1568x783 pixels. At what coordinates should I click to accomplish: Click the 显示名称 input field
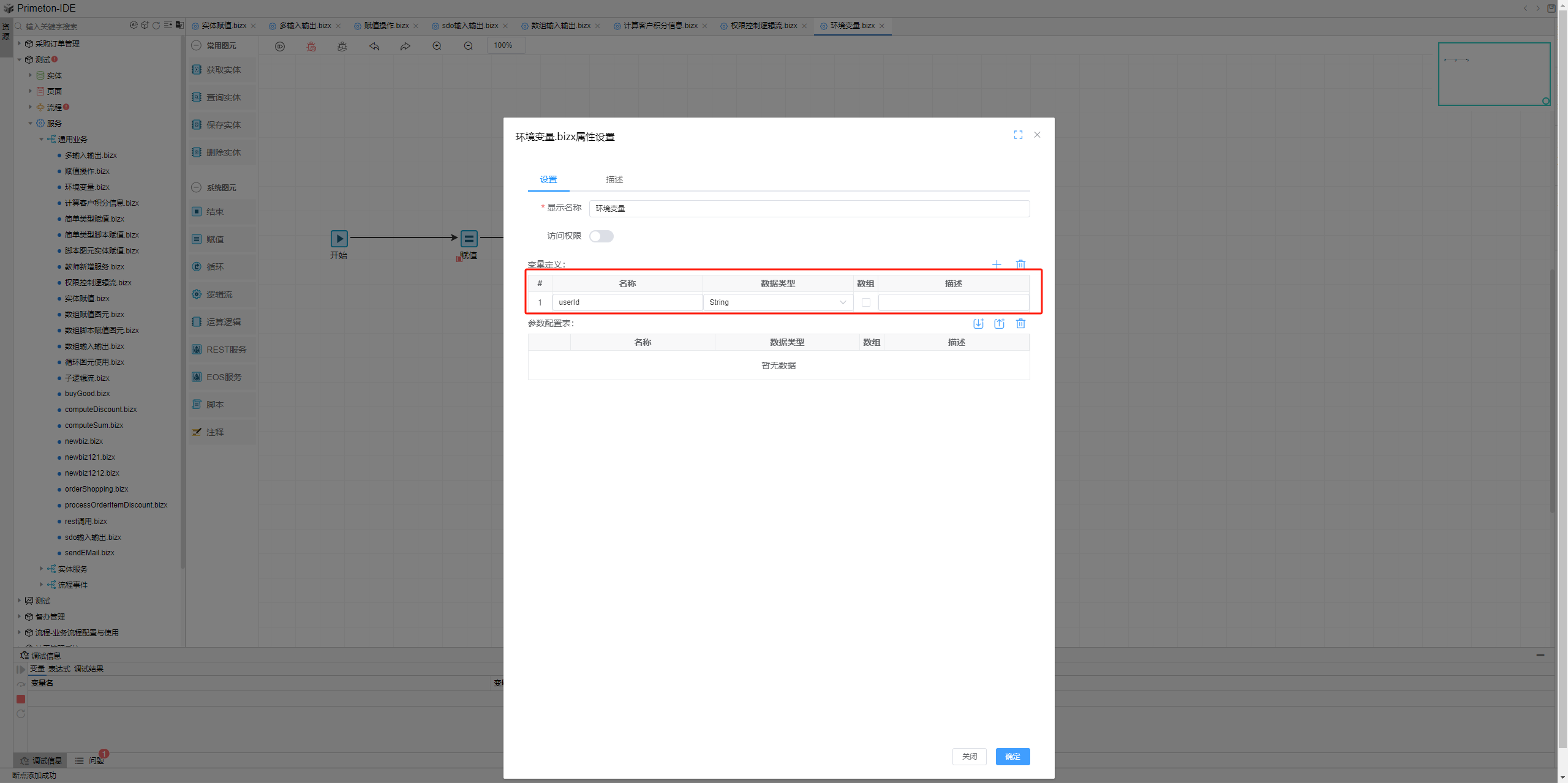click(x=809, y=209)
